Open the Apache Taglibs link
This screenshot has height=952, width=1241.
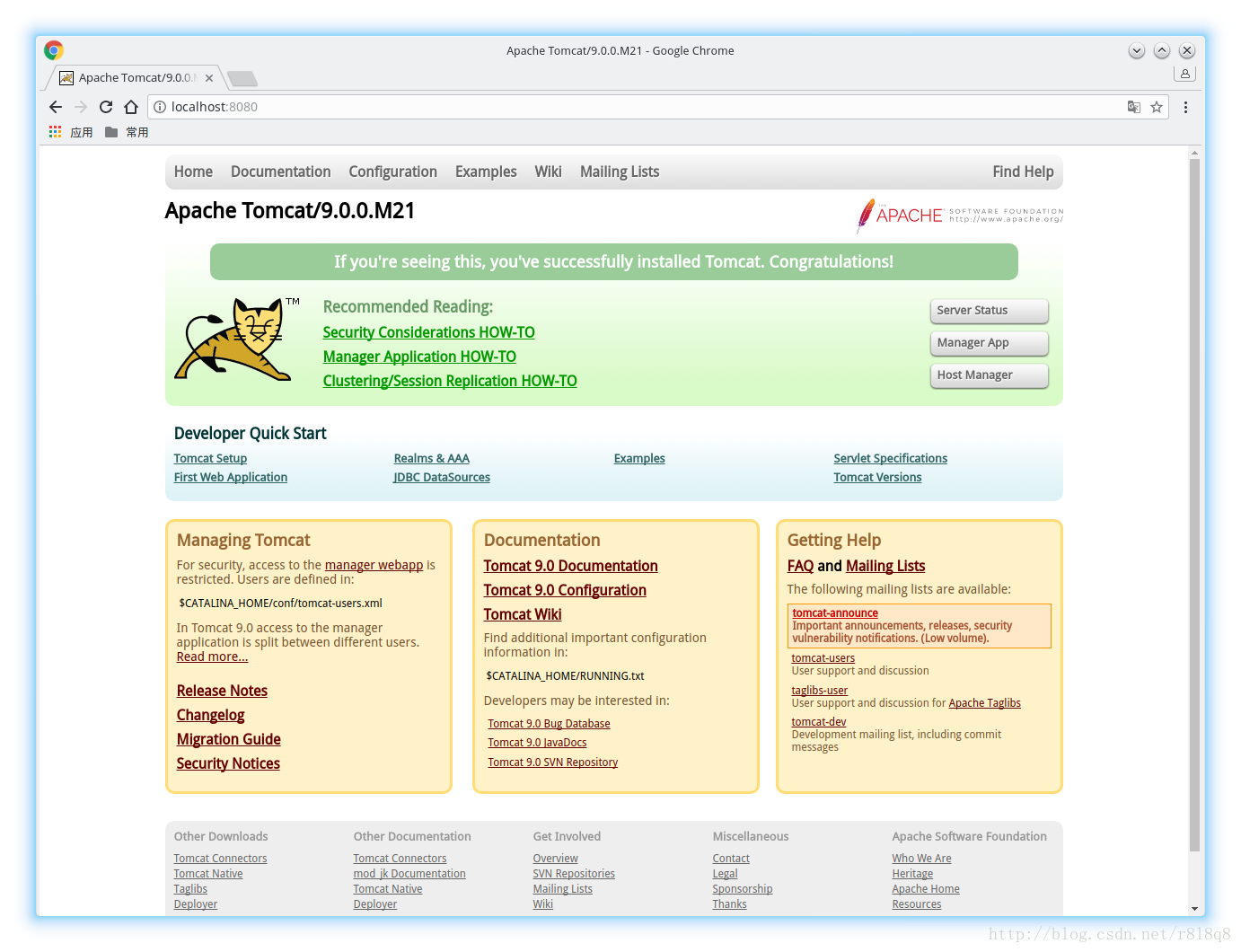pyautogui.click(x=984, y=703)
